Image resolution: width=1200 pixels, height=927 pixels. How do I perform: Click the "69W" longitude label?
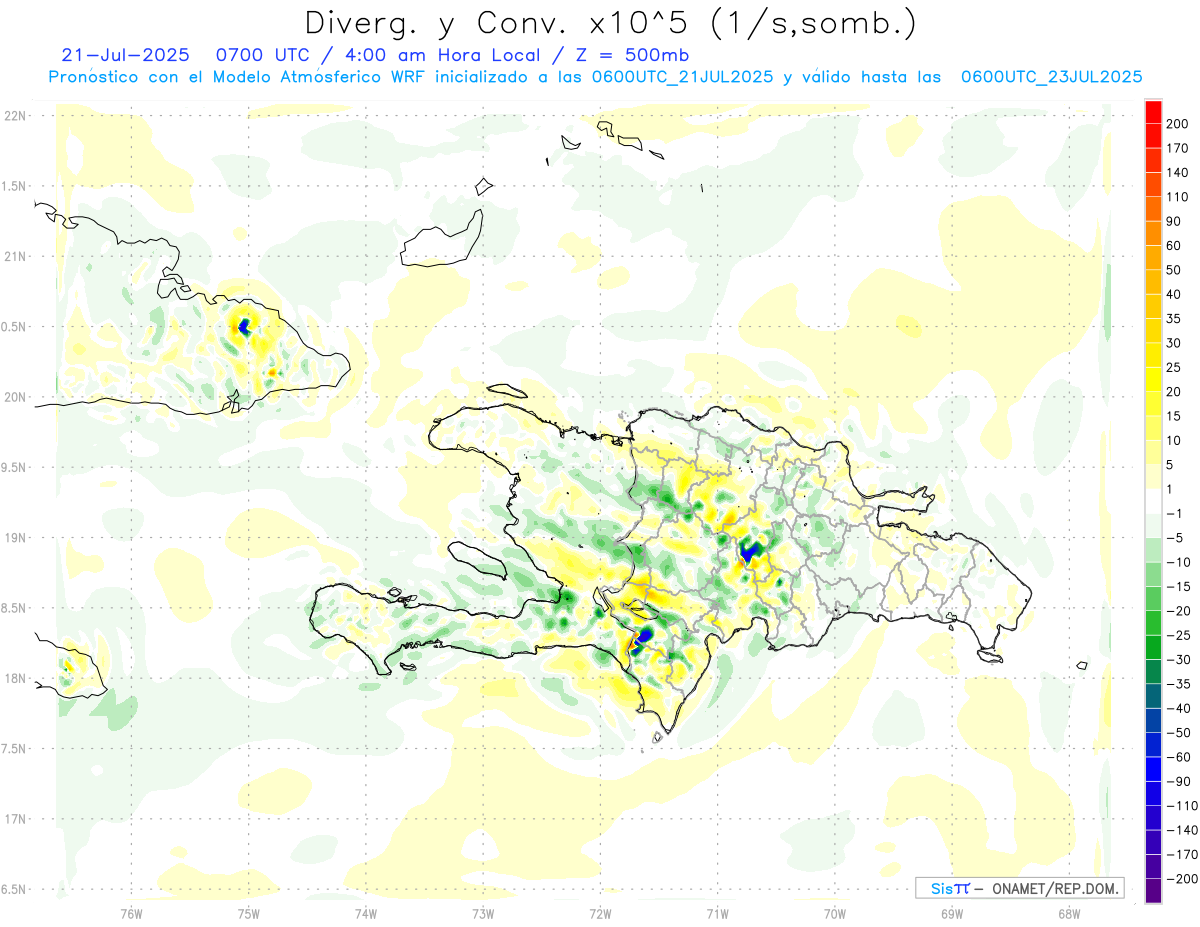(x=952, y=913)
